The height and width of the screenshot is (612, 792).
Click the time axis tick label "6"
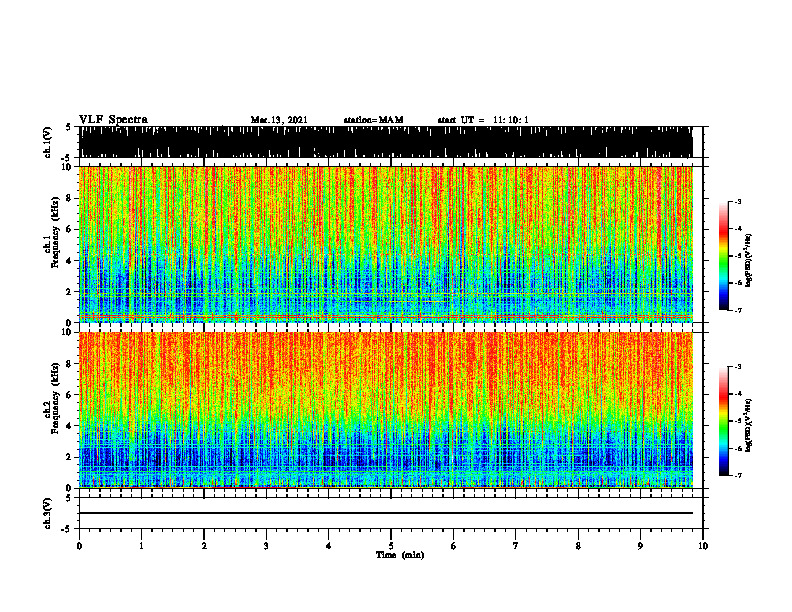(x=454, y=546)
